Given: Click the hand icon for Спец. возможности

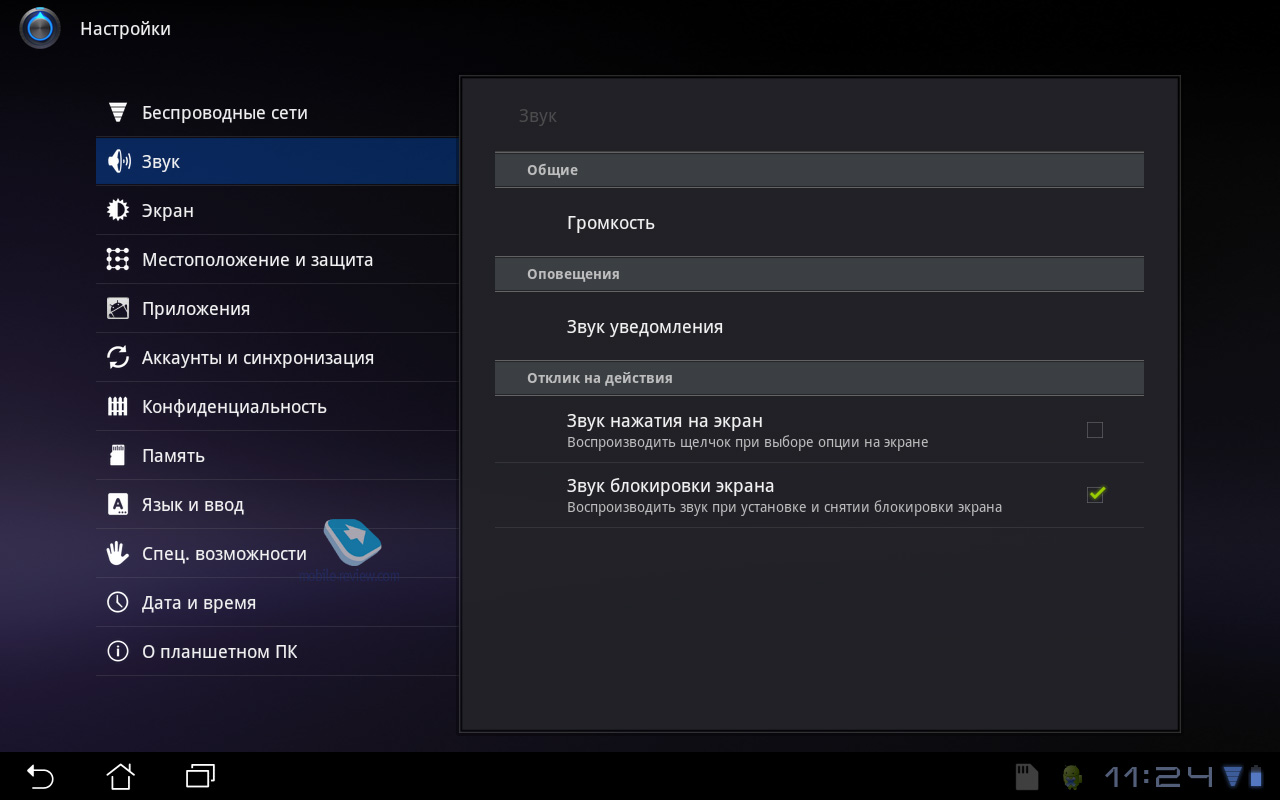Looking at the screenshot, I should [118, 553].
